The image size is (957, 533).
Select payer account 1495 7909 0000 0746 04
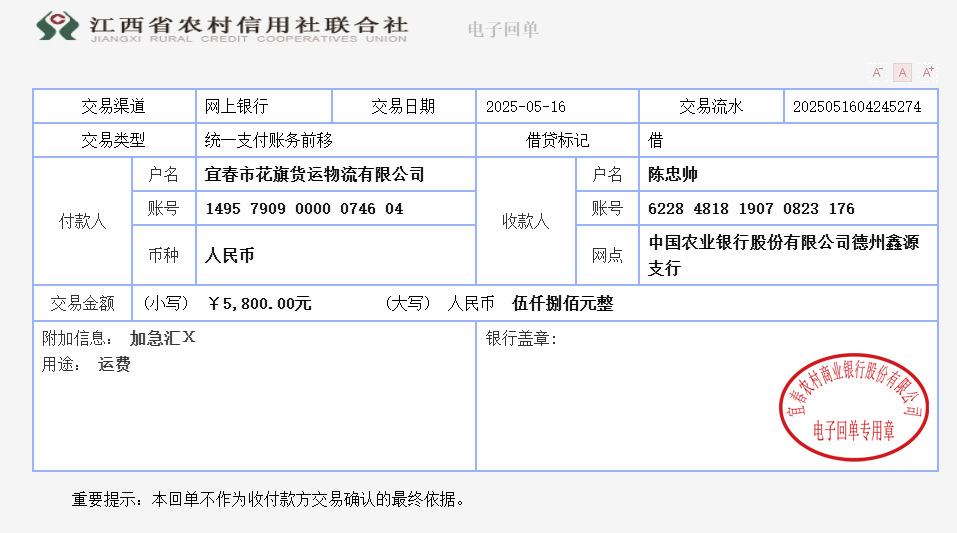pyautogui.click(x=305, y=209)
